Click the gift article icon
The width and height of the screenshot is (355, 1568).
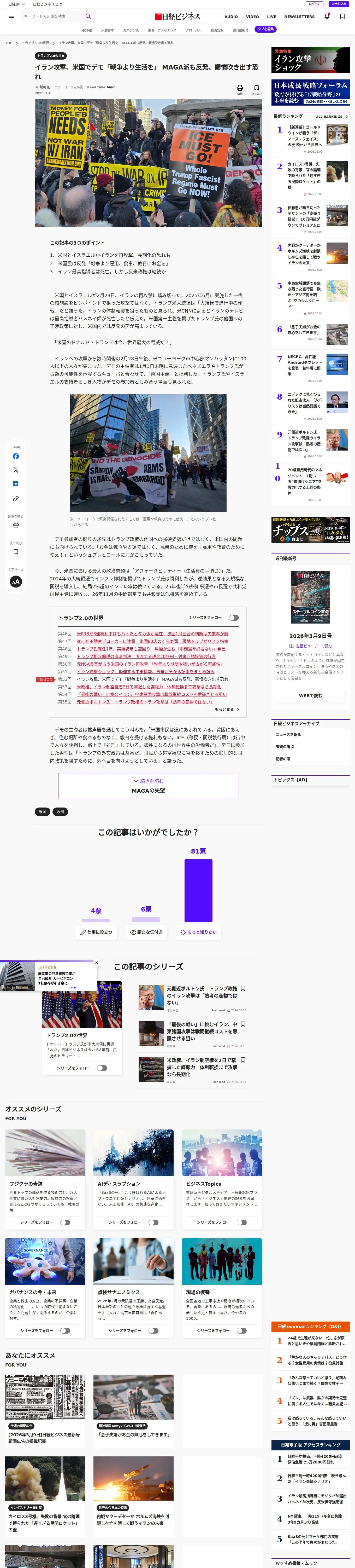16,525
